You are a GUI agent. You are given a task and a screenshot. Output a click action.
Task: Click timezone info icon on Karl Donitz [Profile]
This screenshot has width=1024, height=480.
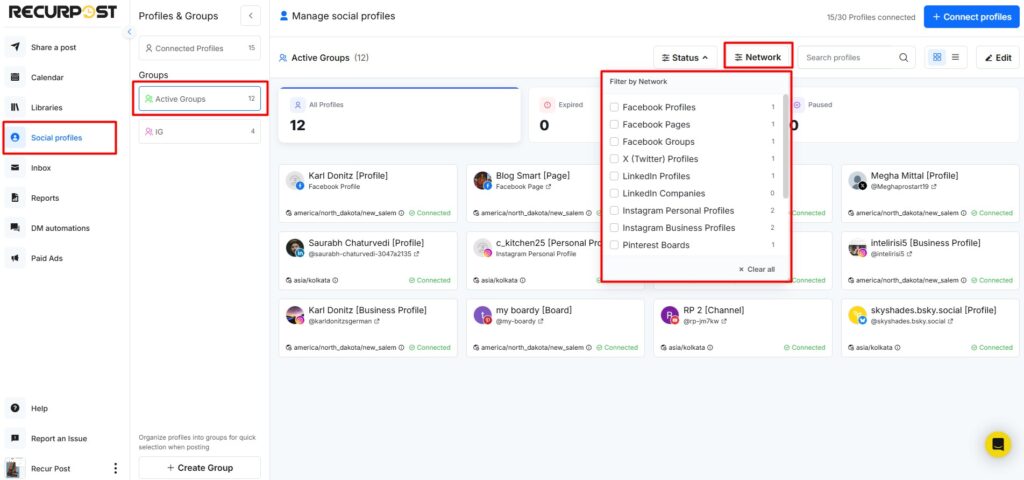click(401, 213)
